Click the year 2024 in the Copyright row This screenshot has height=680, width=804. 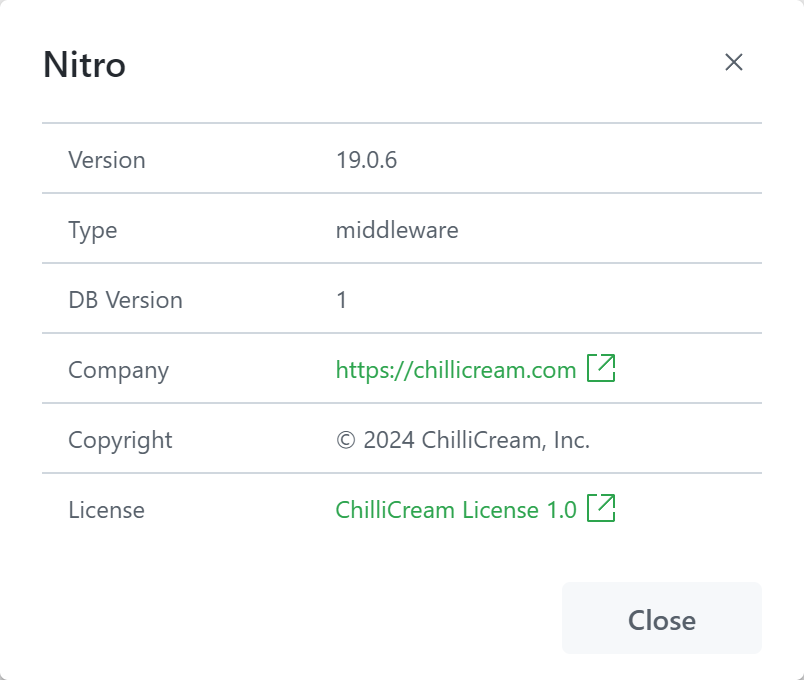(x=388, y=440)
